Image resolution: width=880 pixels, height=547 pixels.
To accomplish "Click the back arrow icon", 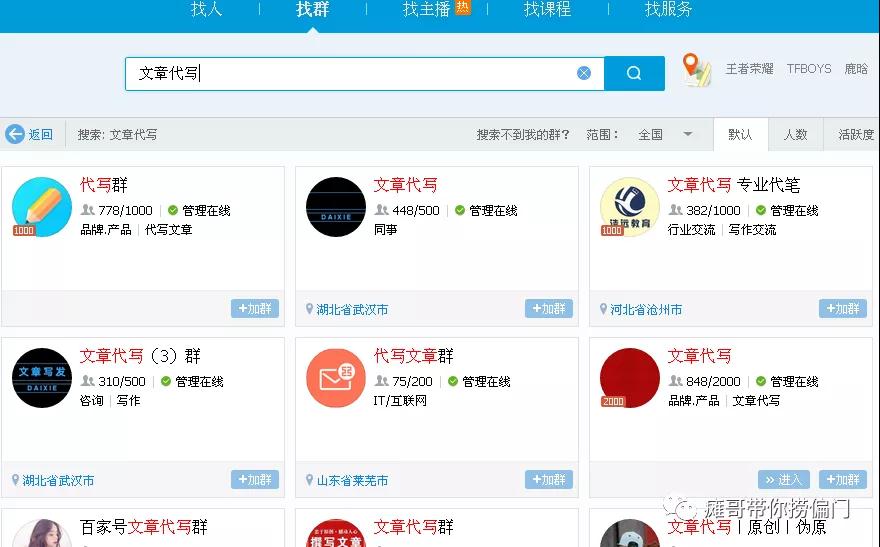I will [15, 134].
